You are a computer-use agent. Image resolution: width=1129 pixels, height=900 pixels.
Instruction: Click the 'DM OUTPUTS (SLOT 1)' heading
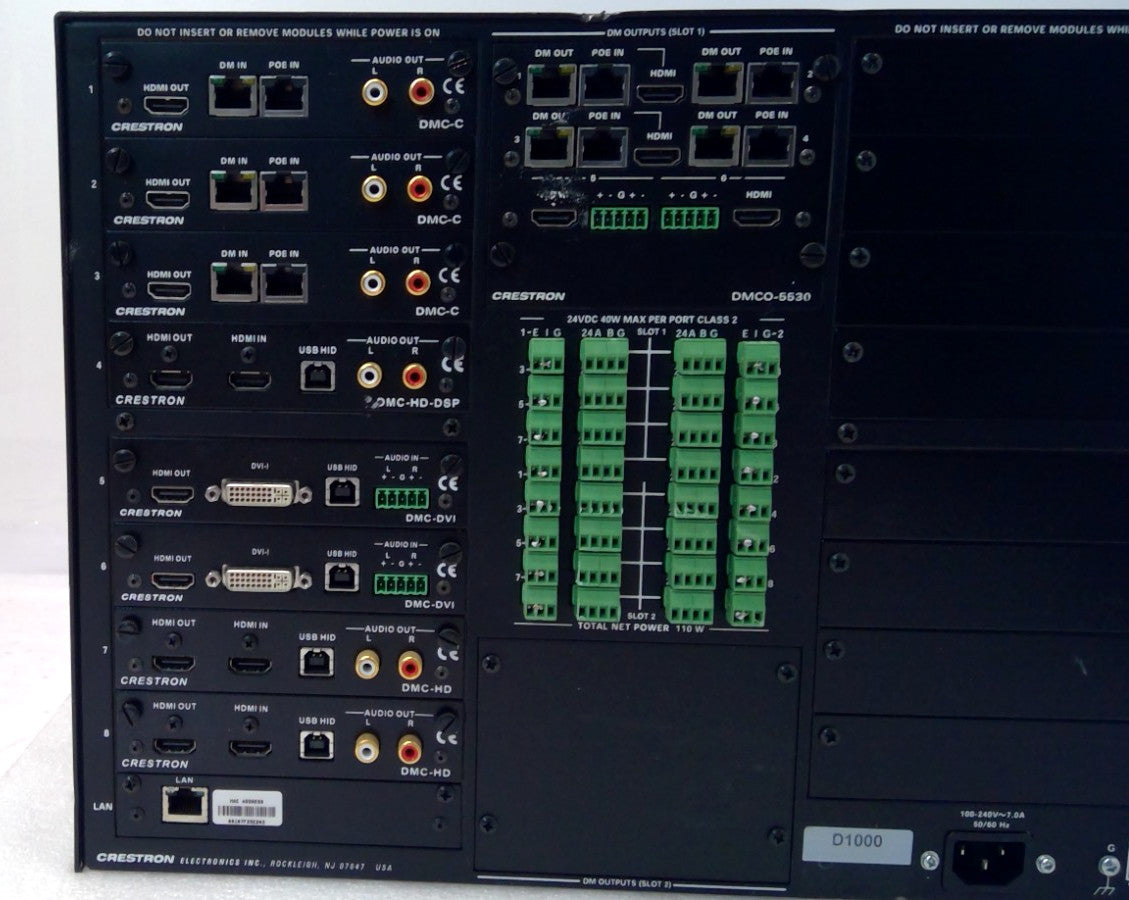click(x=656, y=32)
